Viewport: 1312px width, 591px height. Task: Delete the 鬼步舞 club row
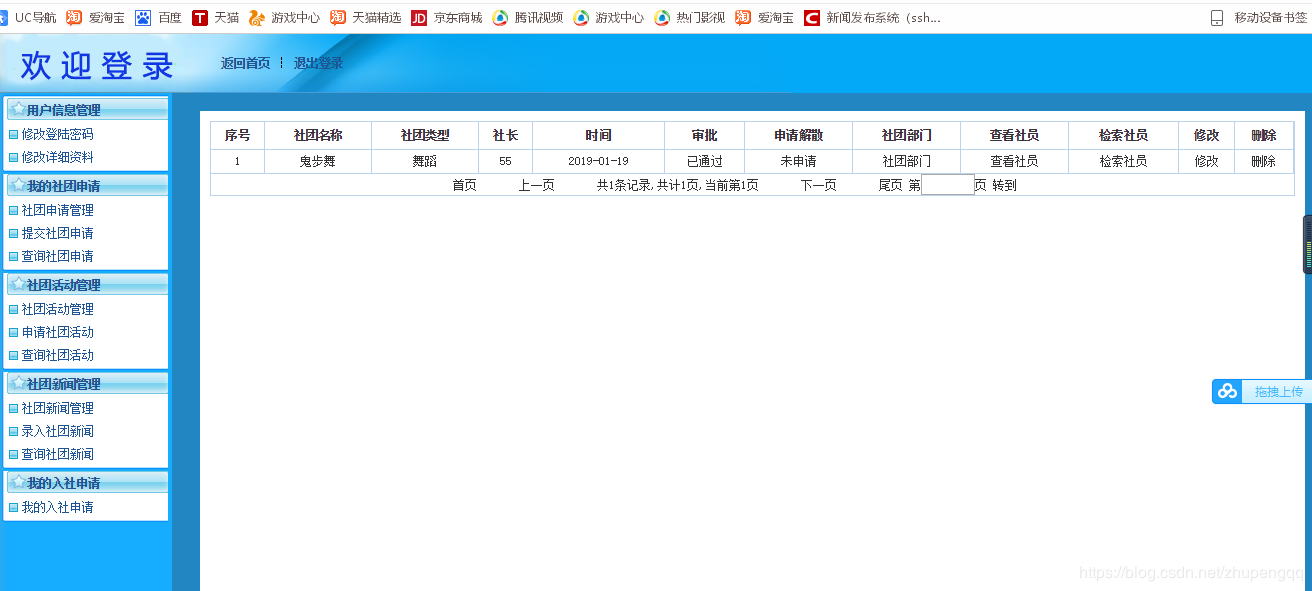click(1263, 161)
